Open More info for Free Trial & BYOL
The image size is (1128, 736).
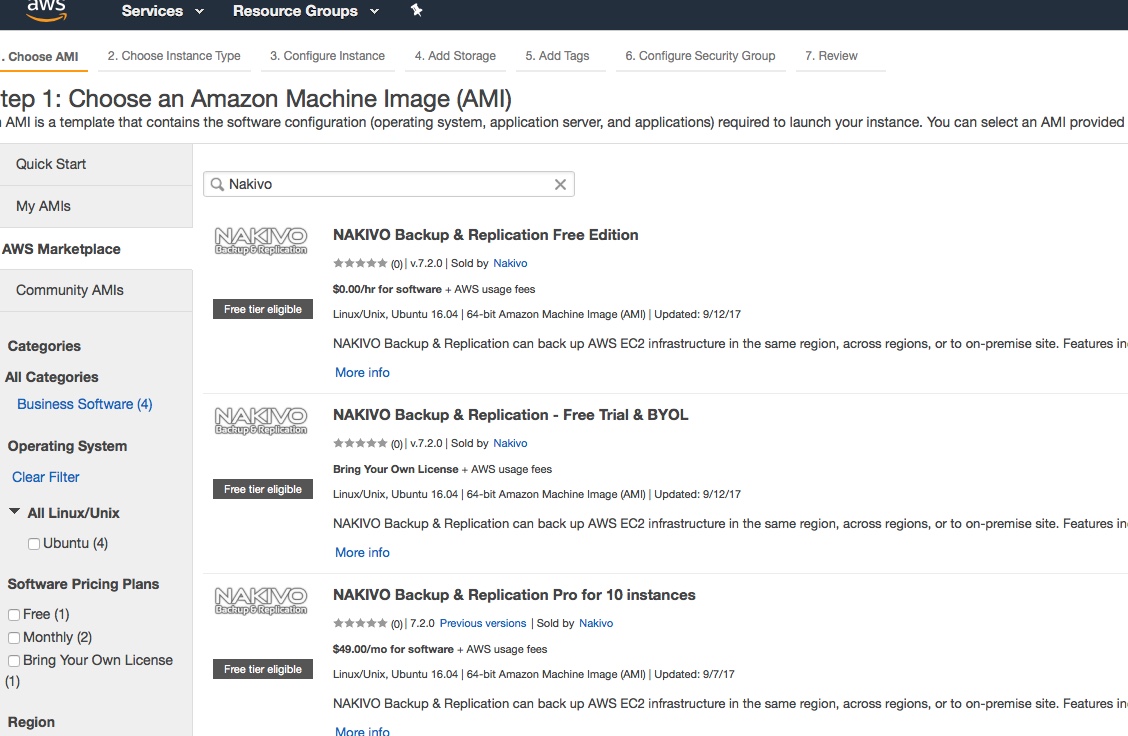tap(362, 553)
